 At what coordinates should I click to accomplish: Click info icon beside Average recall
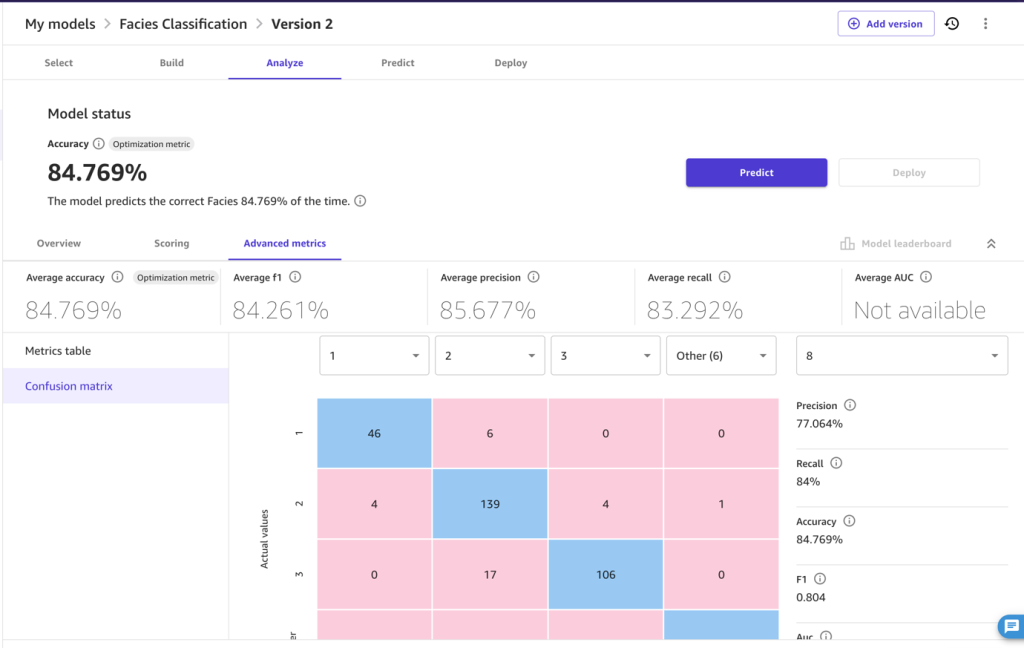(724, 277)
